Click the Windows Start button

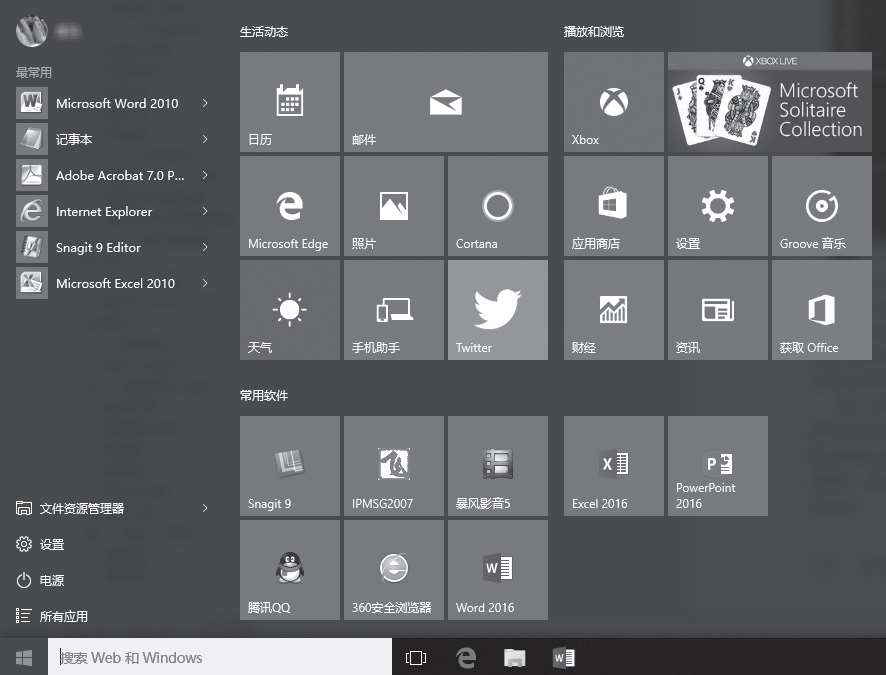[x=24, y=657]
